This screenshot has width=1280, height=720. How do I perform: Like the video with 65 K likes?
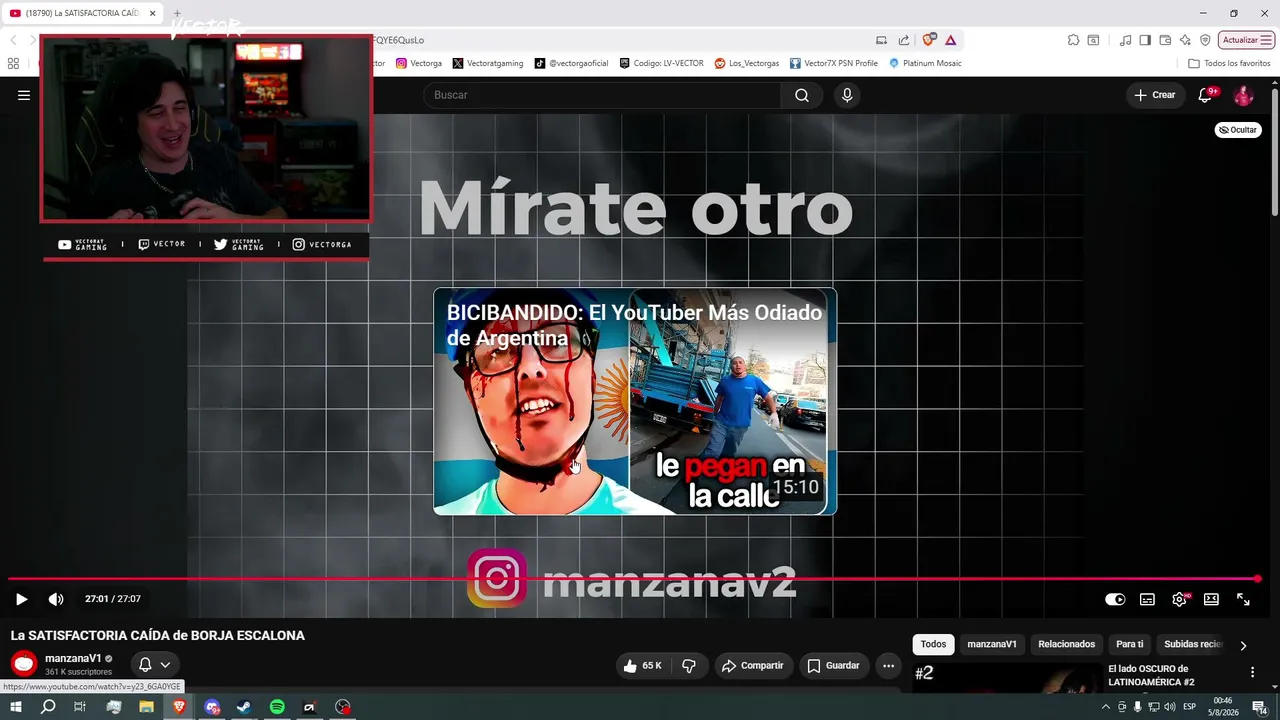(641, 666)
